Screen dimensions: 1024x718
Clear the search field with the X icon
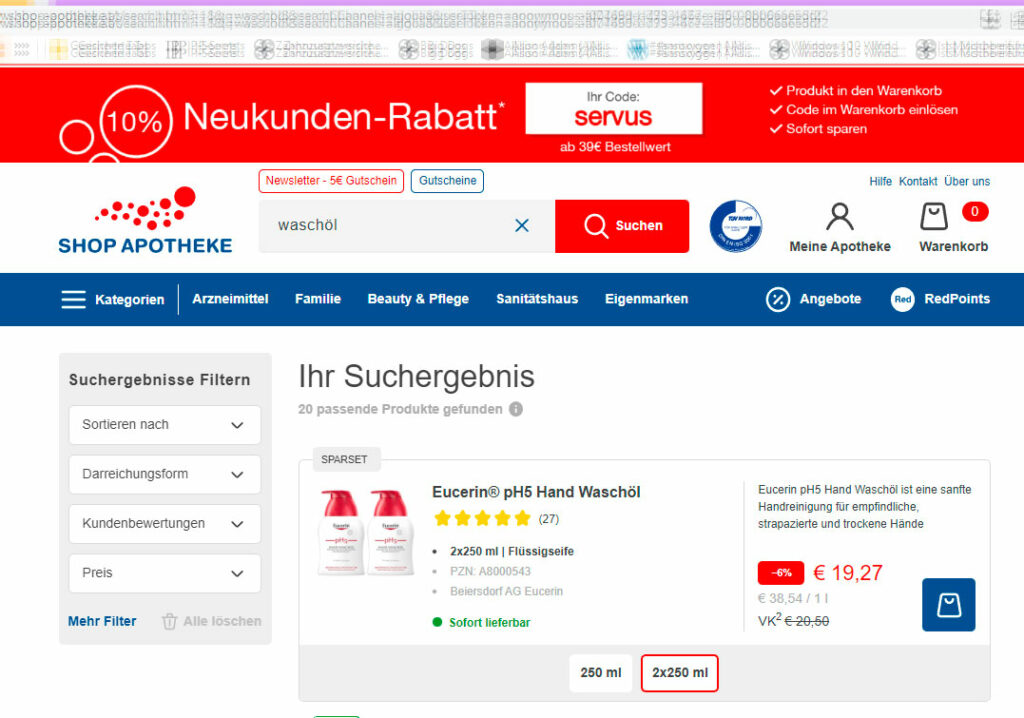point(522,225)
